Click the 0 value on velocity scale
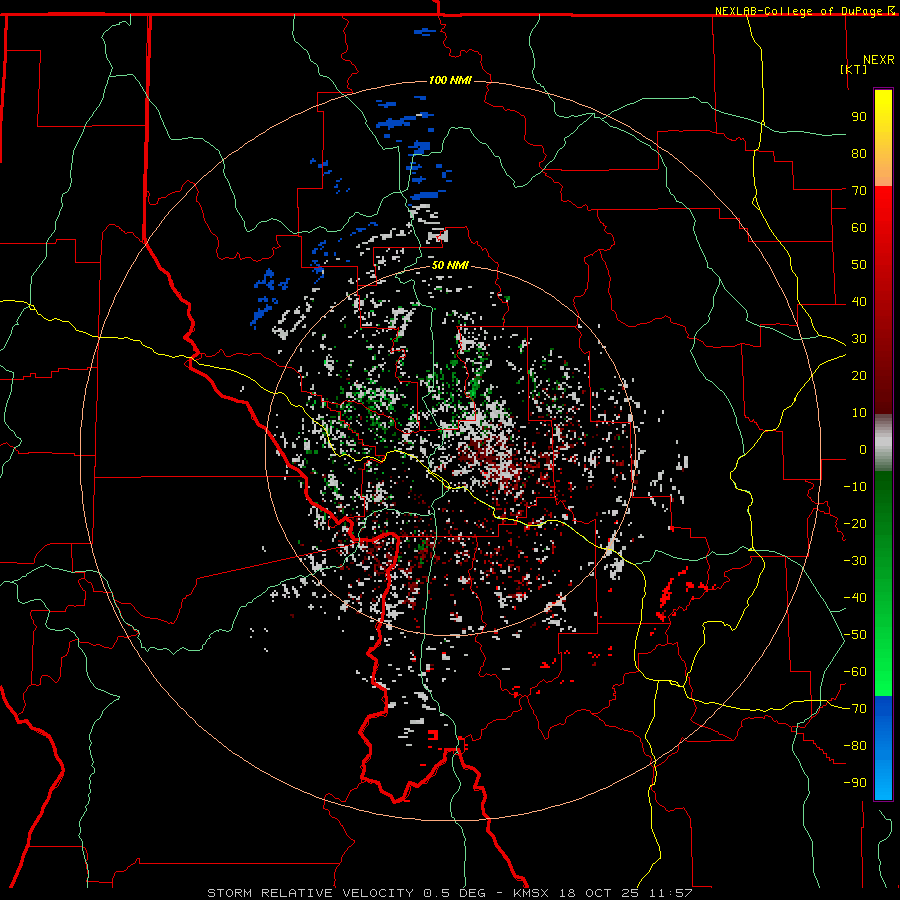900x900 pixels. [x=863, y=449]
